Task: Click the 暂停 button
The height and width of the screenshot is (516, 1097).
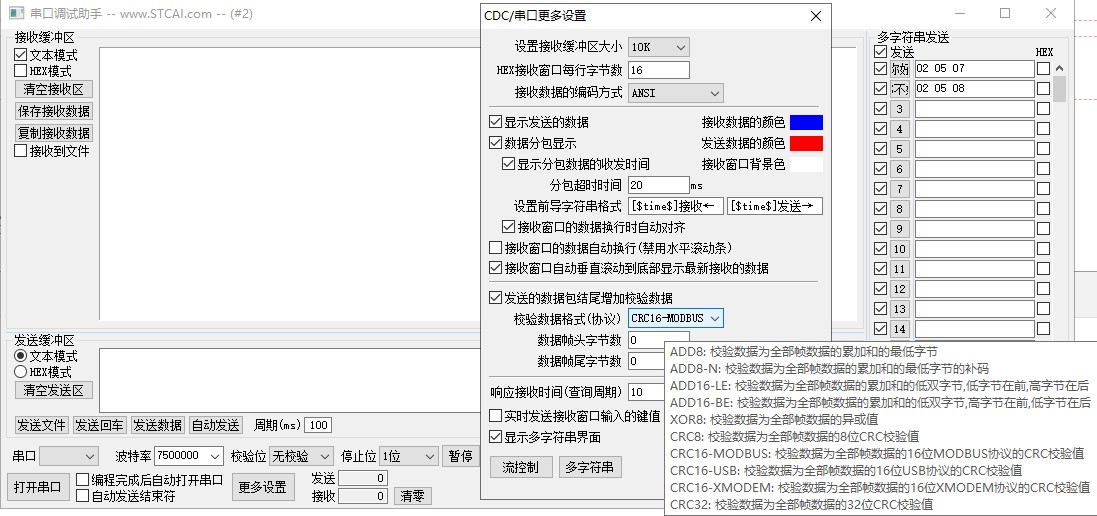Action: click(460, 457)
